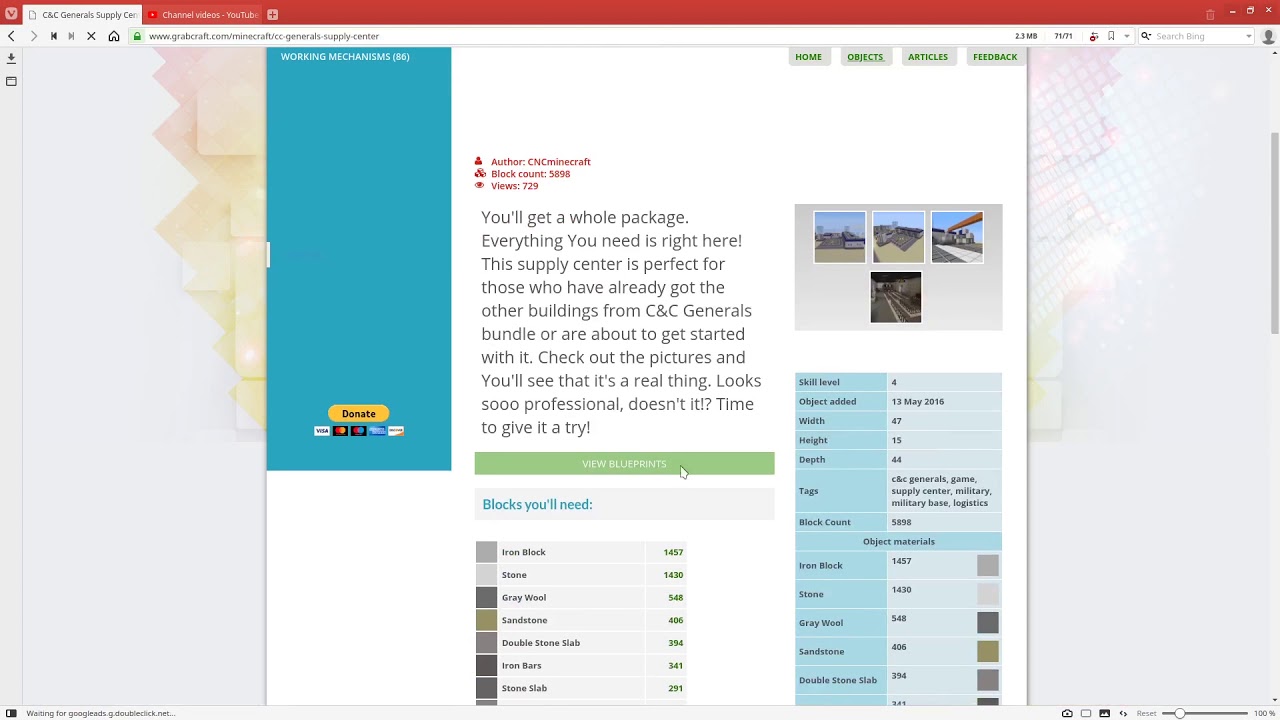This screenshot has height=720, width=1280.
Task: Open the Downloads panel
Action: pos(11,59)
